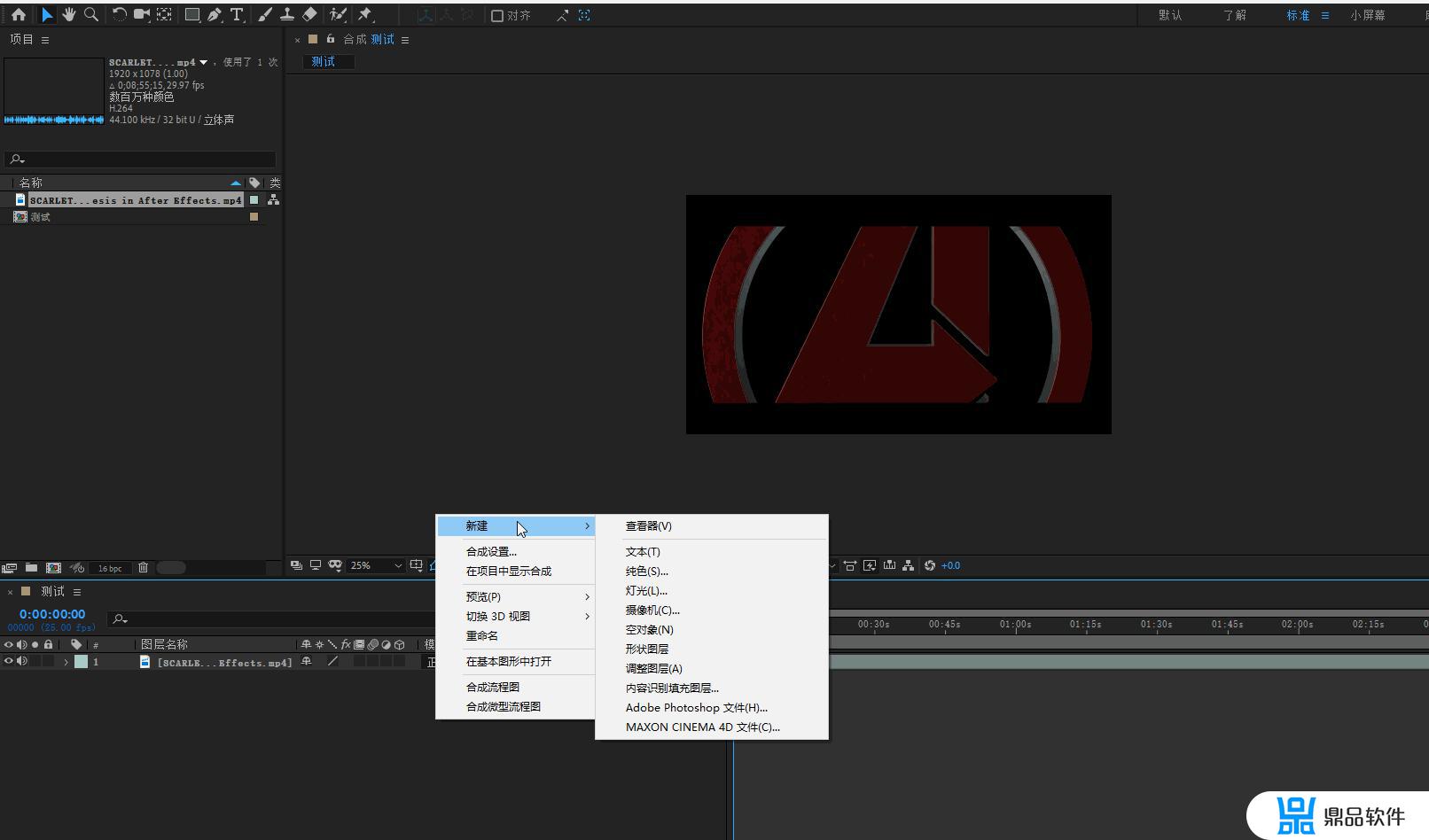
Task: Toggle the shy switch for layer 1
Action: (307, 661)
